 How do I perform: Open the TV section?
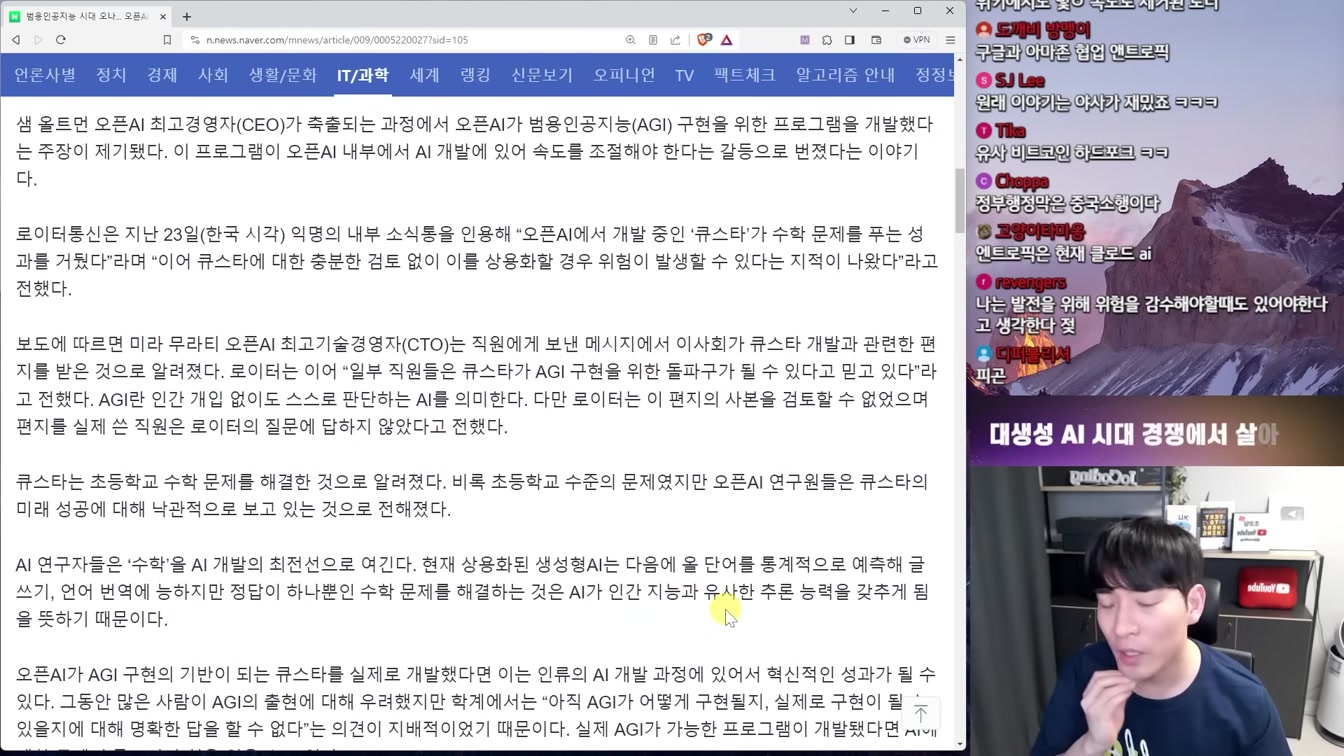(x=684, y=75)
